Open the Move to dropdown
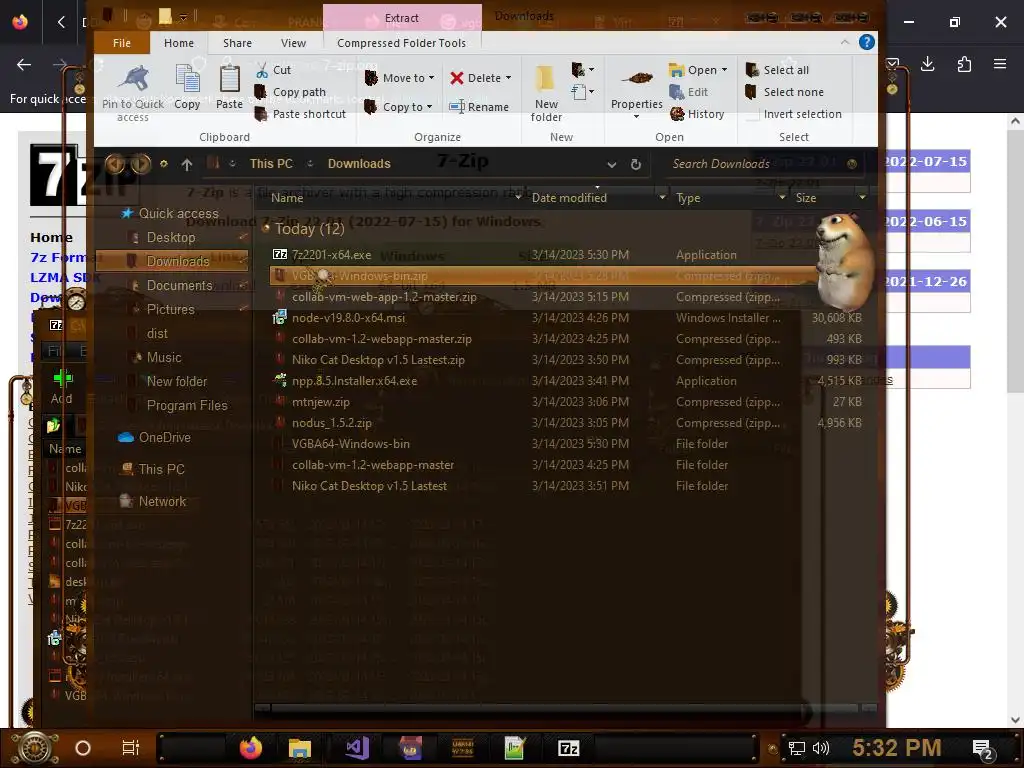This screenshot has height=768, width=1024. pos(400,78)
